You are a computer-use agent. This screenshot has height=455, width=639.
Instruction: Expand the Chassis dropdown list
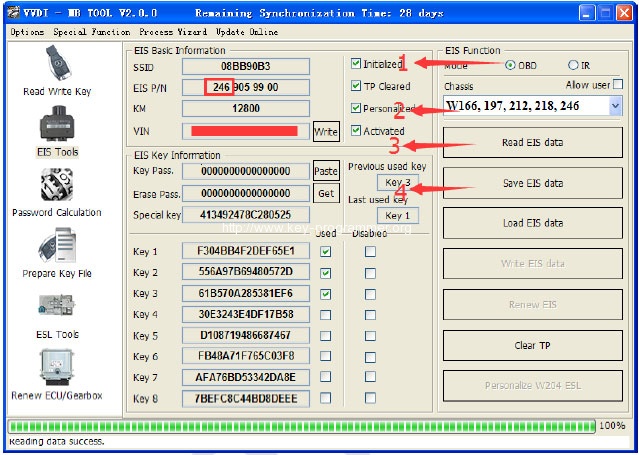(615, 106)
